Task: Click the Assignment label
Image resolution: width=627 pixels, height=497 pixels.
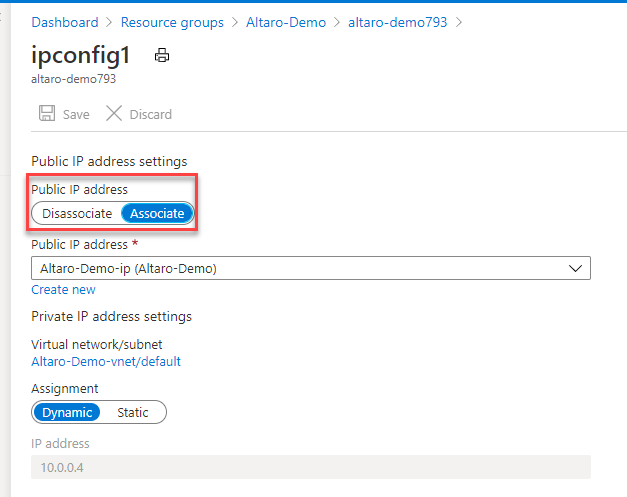Action: (65, 389)
